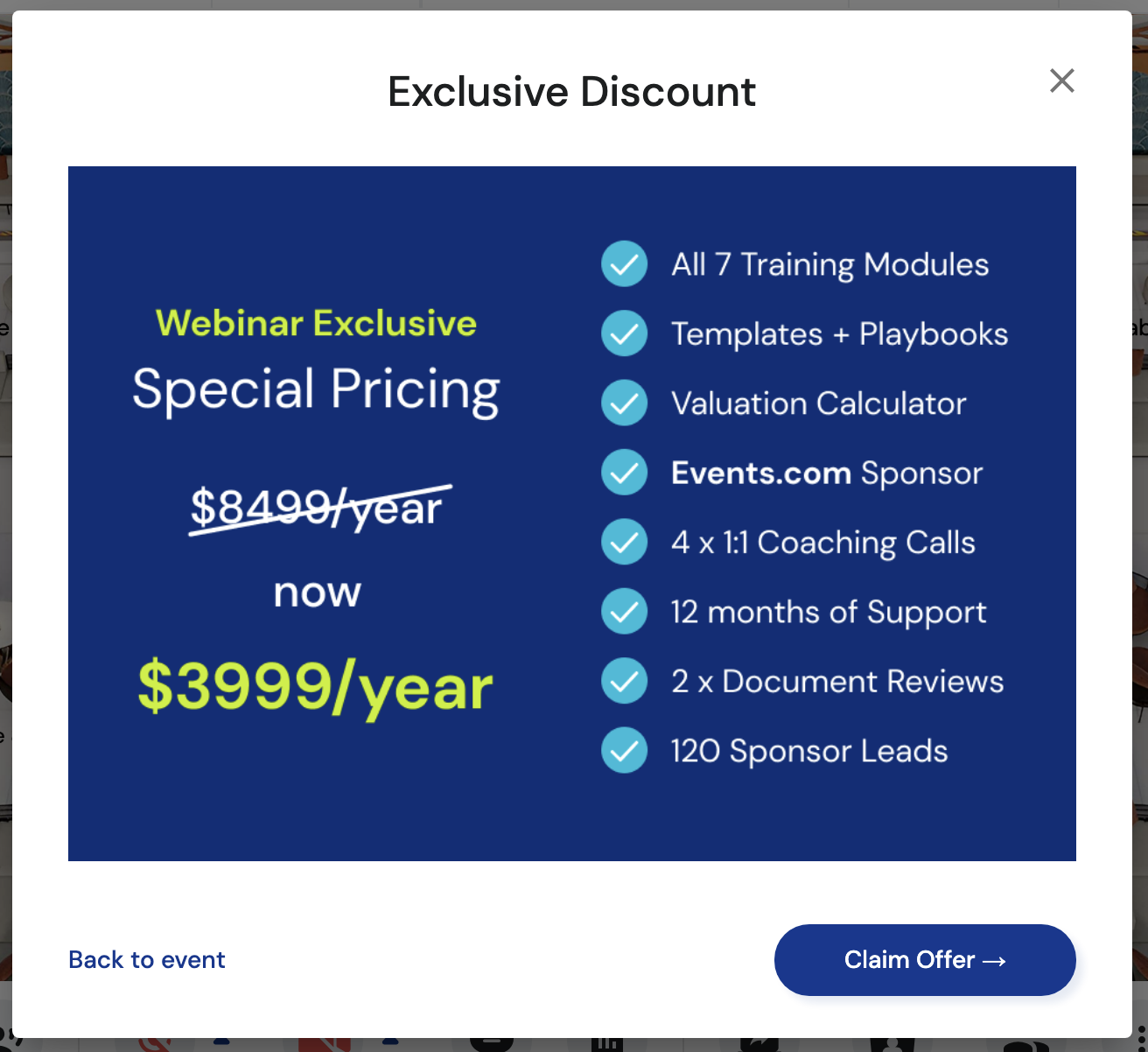Click the Exclusive Discount dialog title
The height and width of the screenshot is (1052, 1148).
(571, 92)
